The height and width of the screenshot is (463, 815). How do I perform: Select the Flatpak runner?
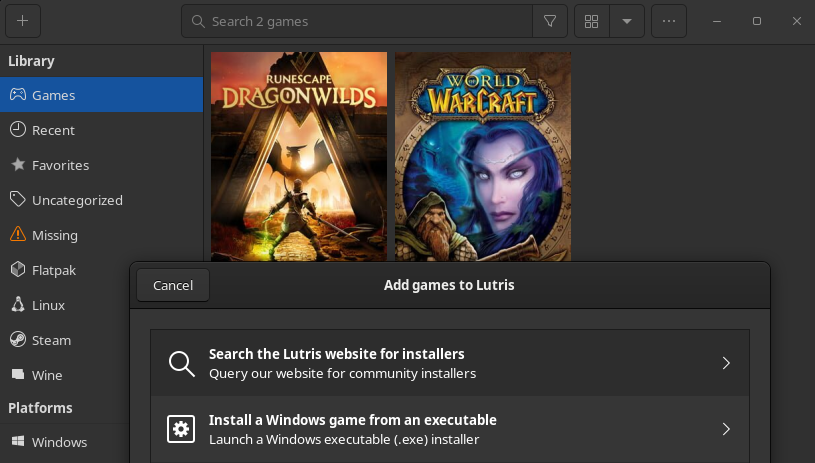64,270
